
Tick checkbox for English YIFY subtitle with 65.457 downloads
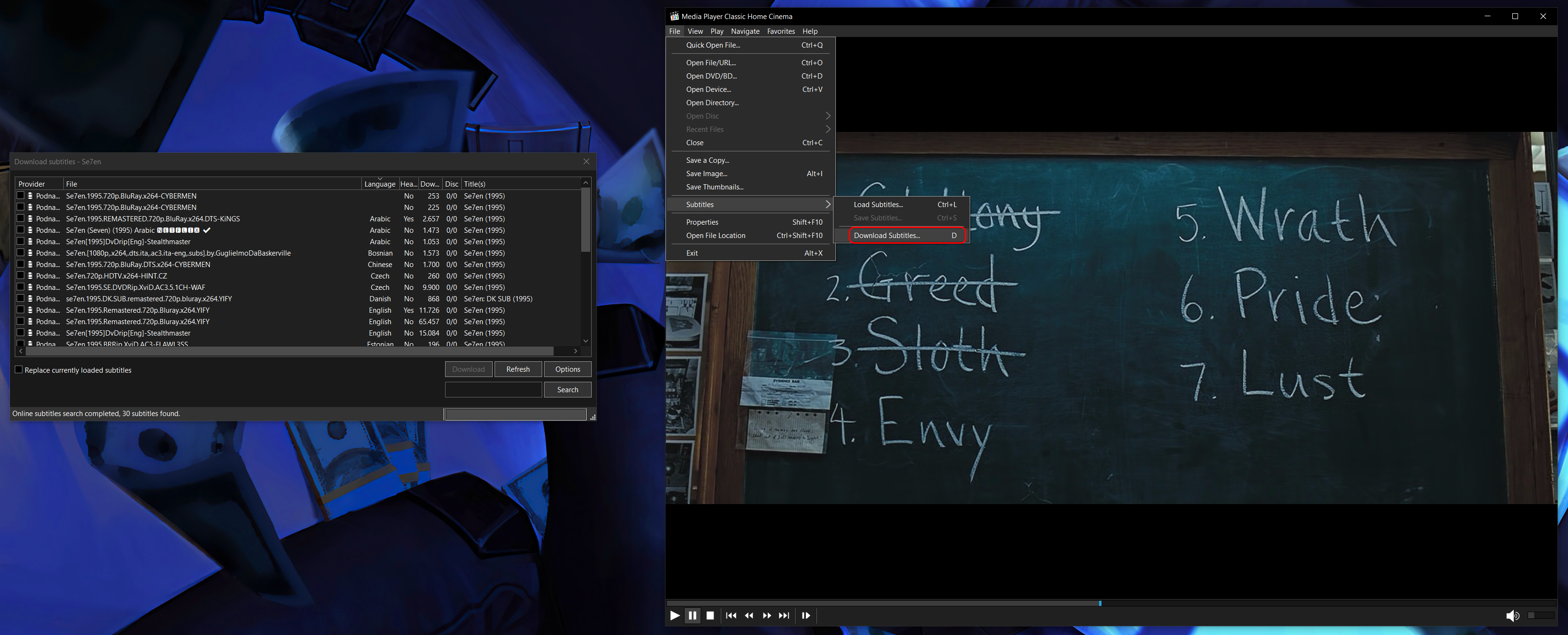click(20, 321)
